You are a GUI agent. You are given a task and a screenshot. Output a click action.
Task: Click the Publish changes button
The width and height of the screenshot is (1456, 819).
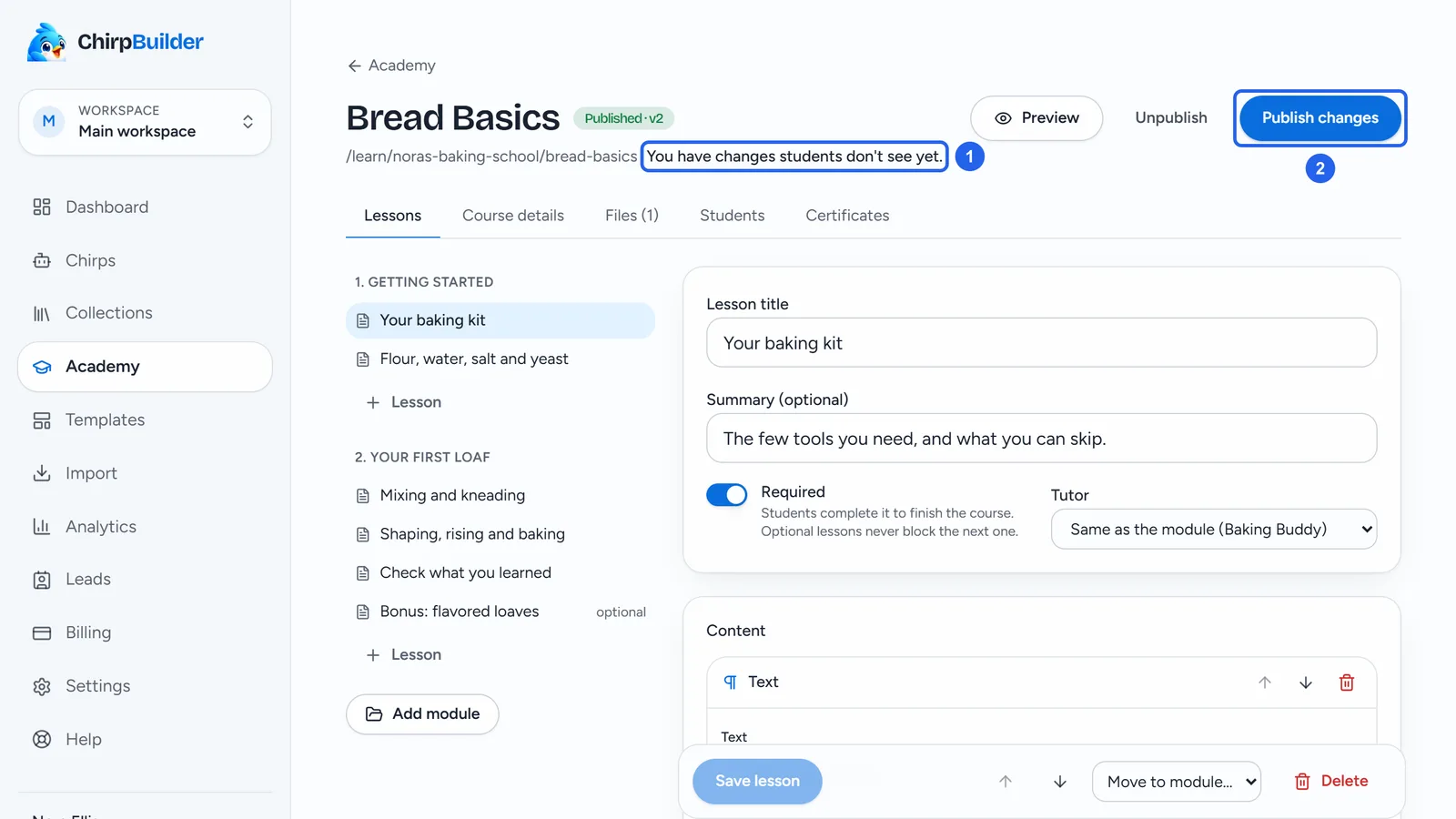pos(1320,118)
